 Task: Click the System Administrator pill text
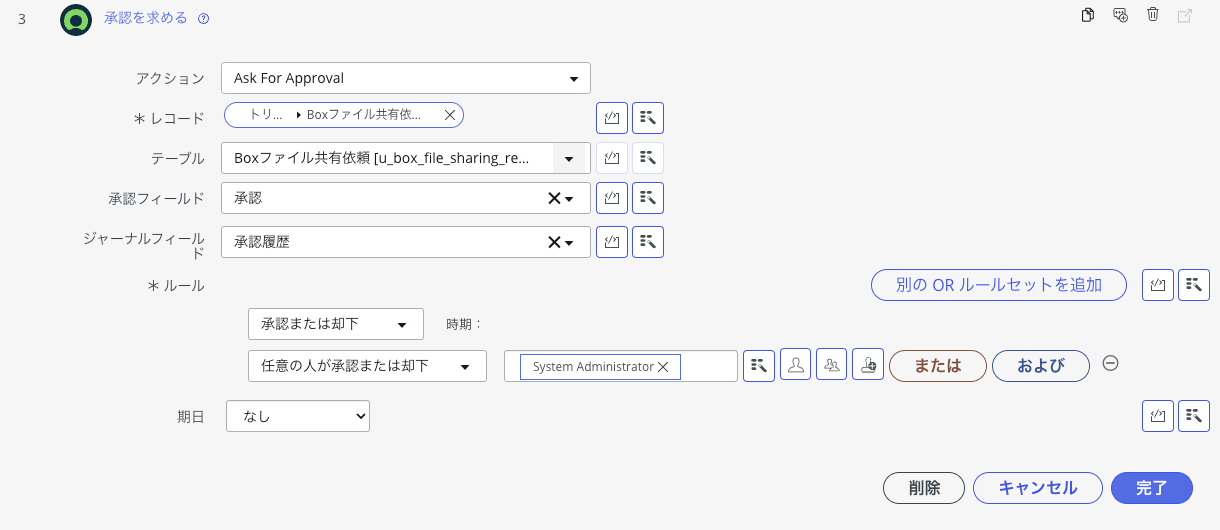coord(593,367)
